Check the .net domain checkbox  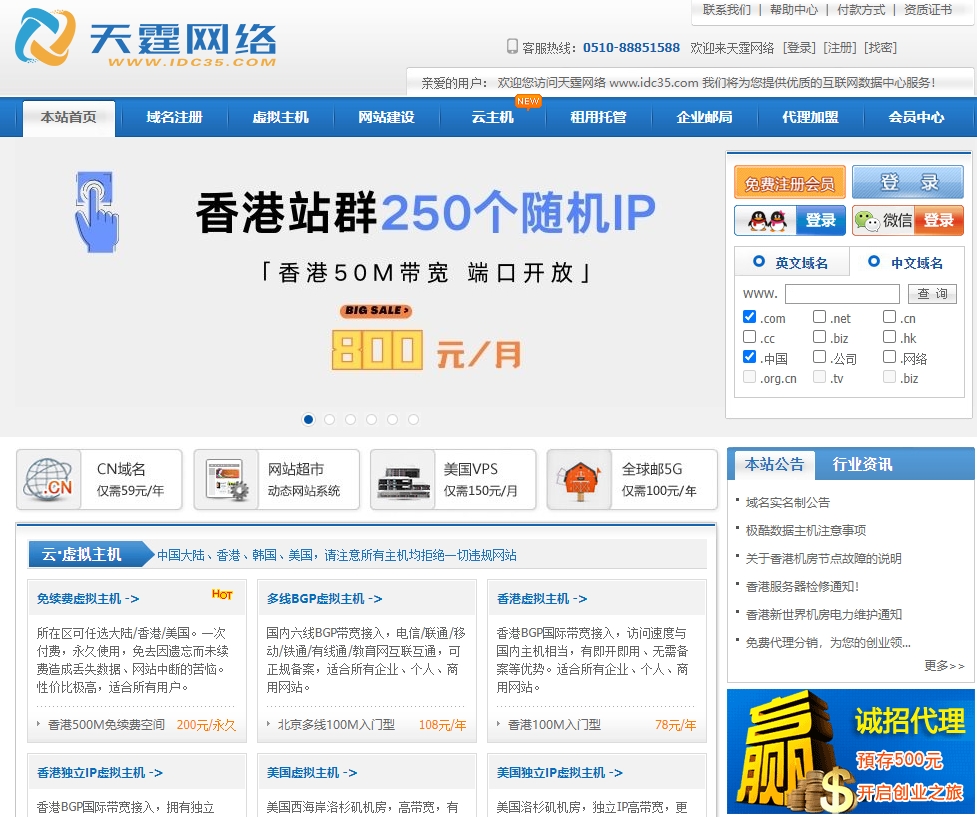[819, 317]
